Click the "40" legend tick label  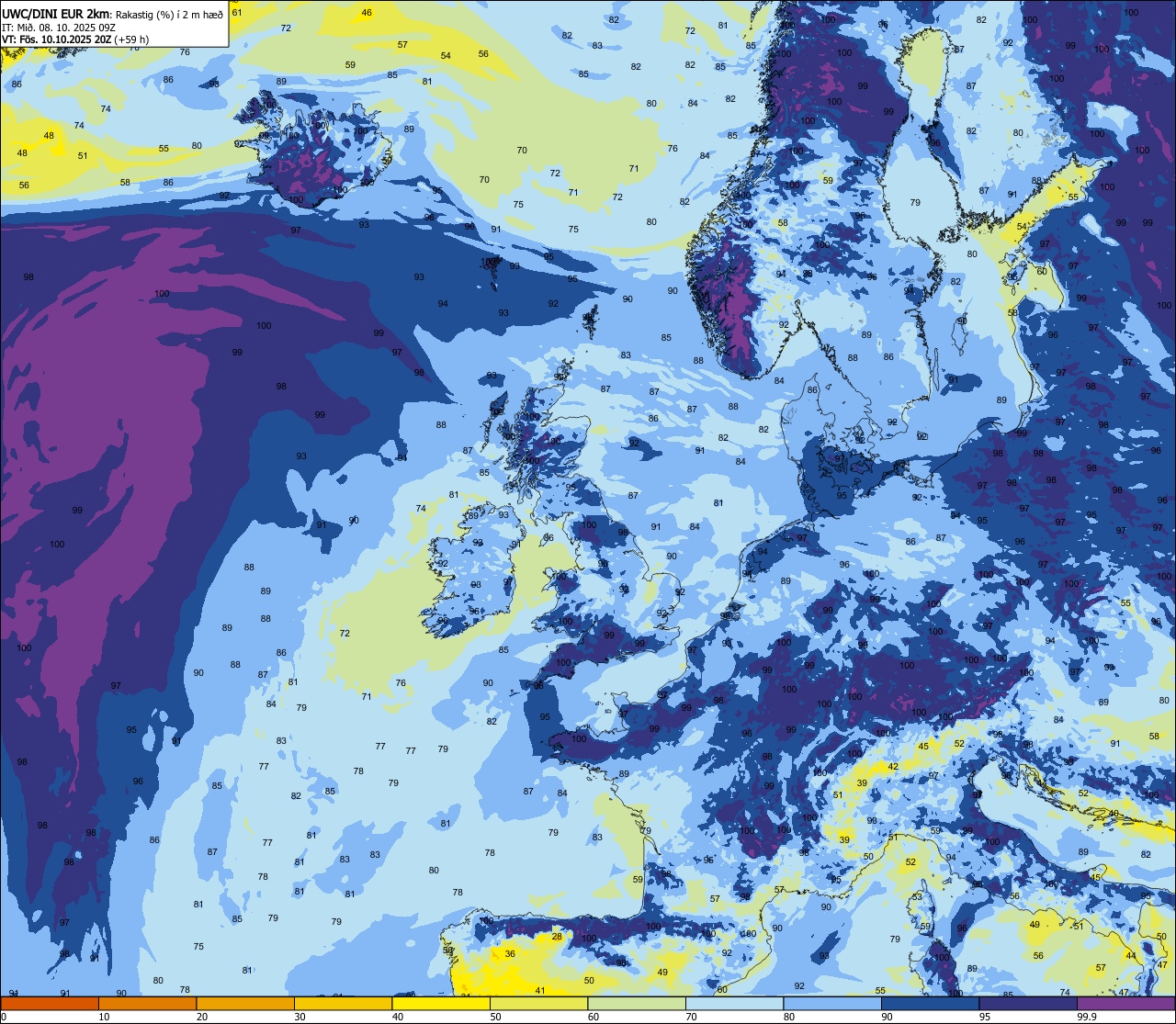[398, 1017]
